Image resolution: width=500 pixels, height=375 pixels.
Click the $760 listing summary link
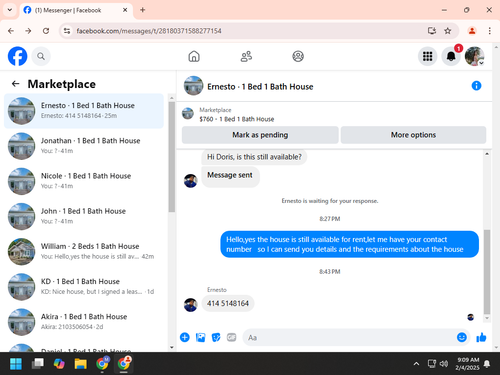point(237,119)
